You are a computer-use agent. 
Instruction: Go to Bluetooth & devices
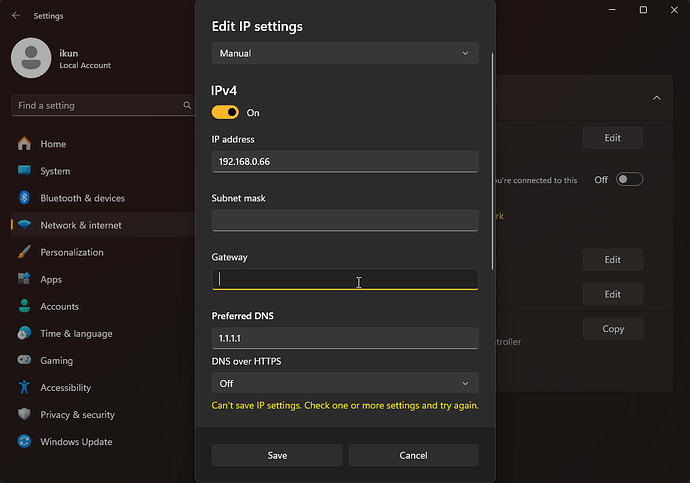(103, 198)
